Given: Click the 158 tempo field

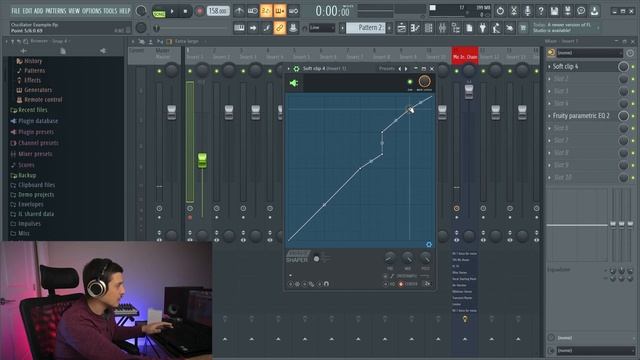Looking at the screenshot, I should point(218,11).
